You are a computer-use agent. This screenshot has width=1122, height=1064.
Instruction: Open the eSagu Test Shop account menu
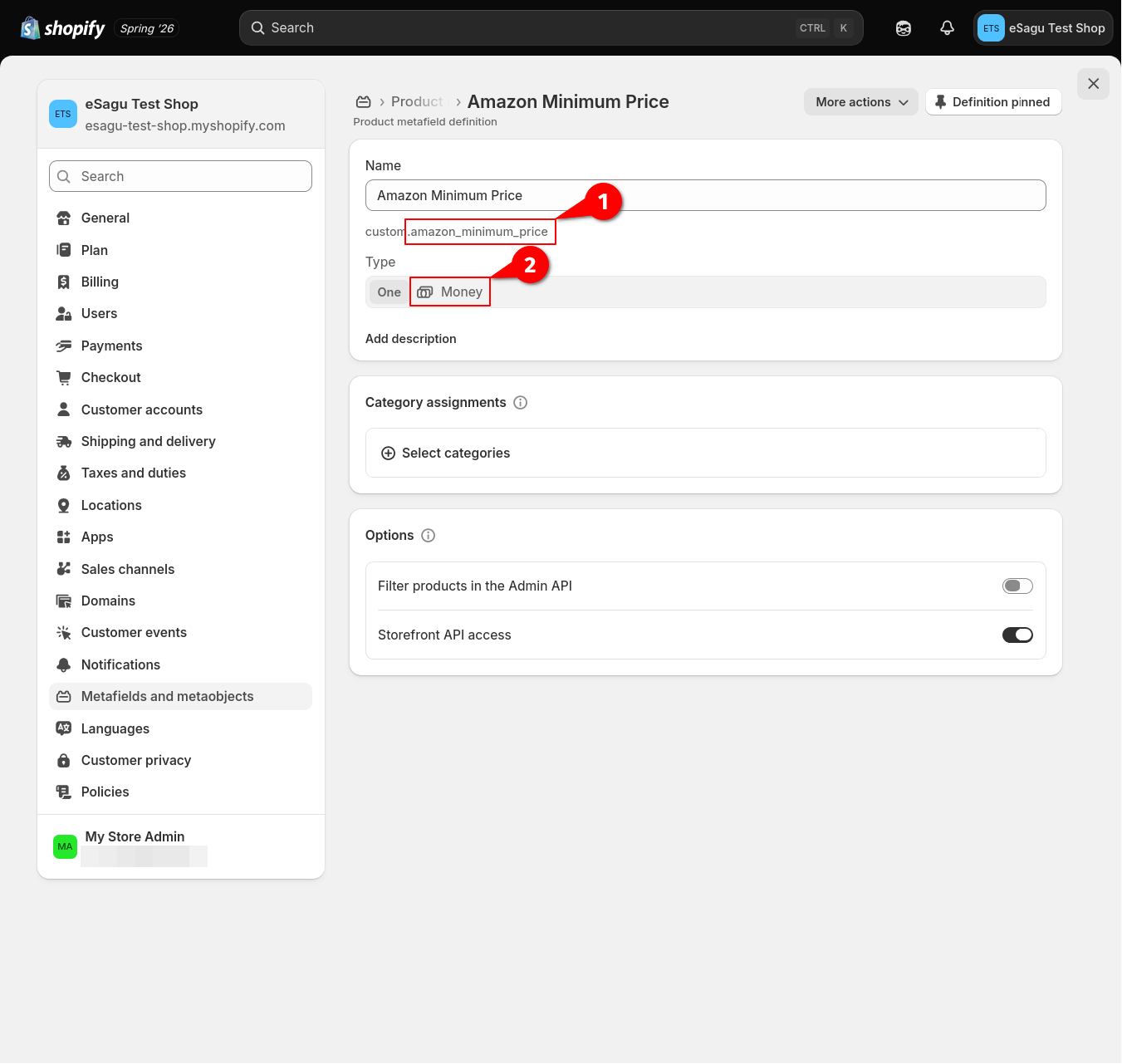pyautogui.click(x=1043, y=28)
